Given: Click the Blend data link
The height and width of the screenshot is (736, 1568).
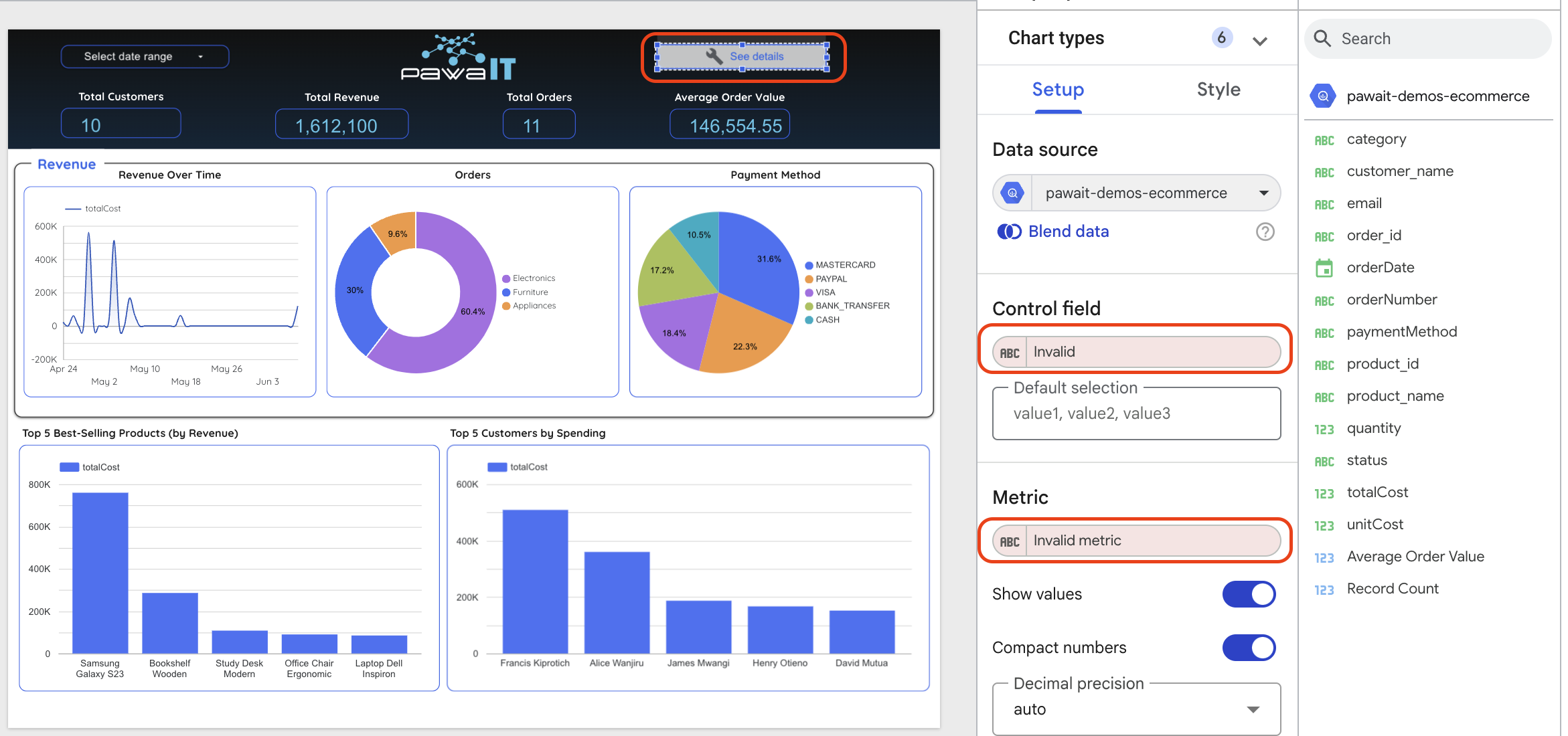Looking at the screenshot, I should tap(1068, 231).
